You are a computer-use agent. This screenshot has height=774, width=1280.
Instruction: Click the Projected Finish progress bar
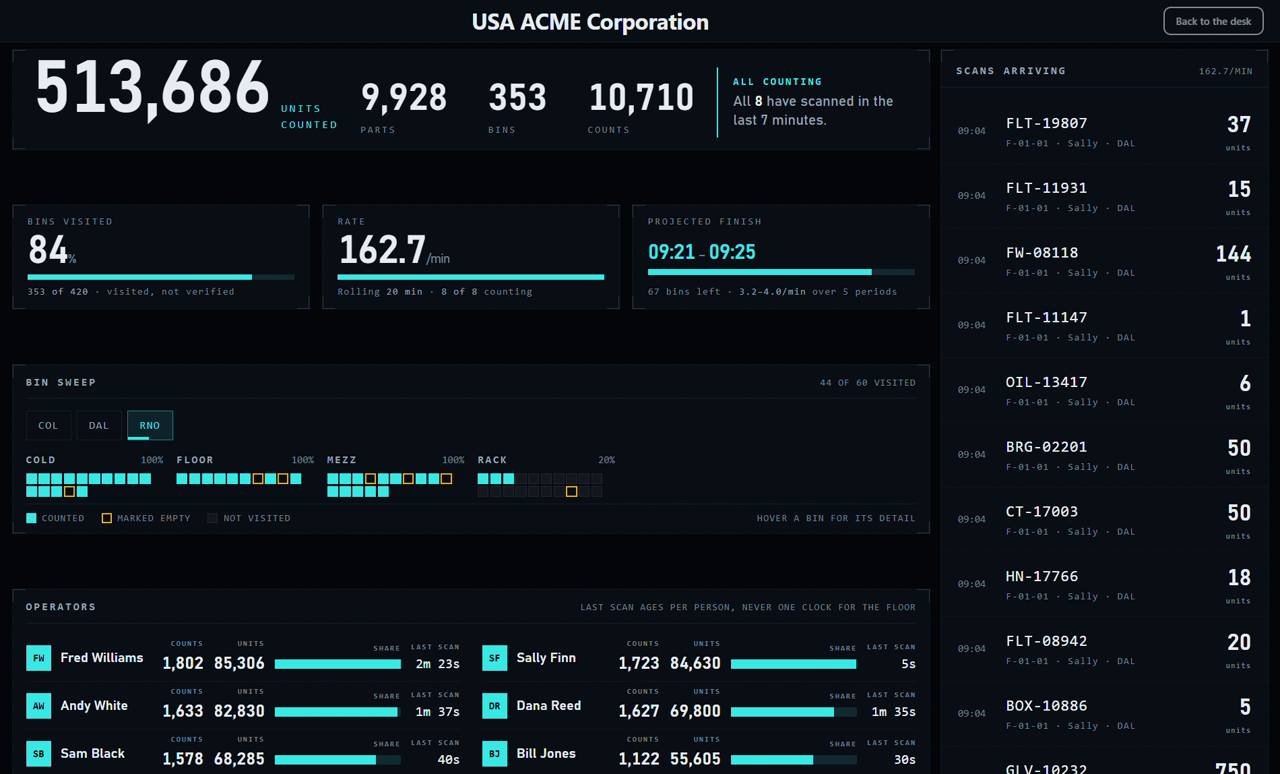click(781, 272)
